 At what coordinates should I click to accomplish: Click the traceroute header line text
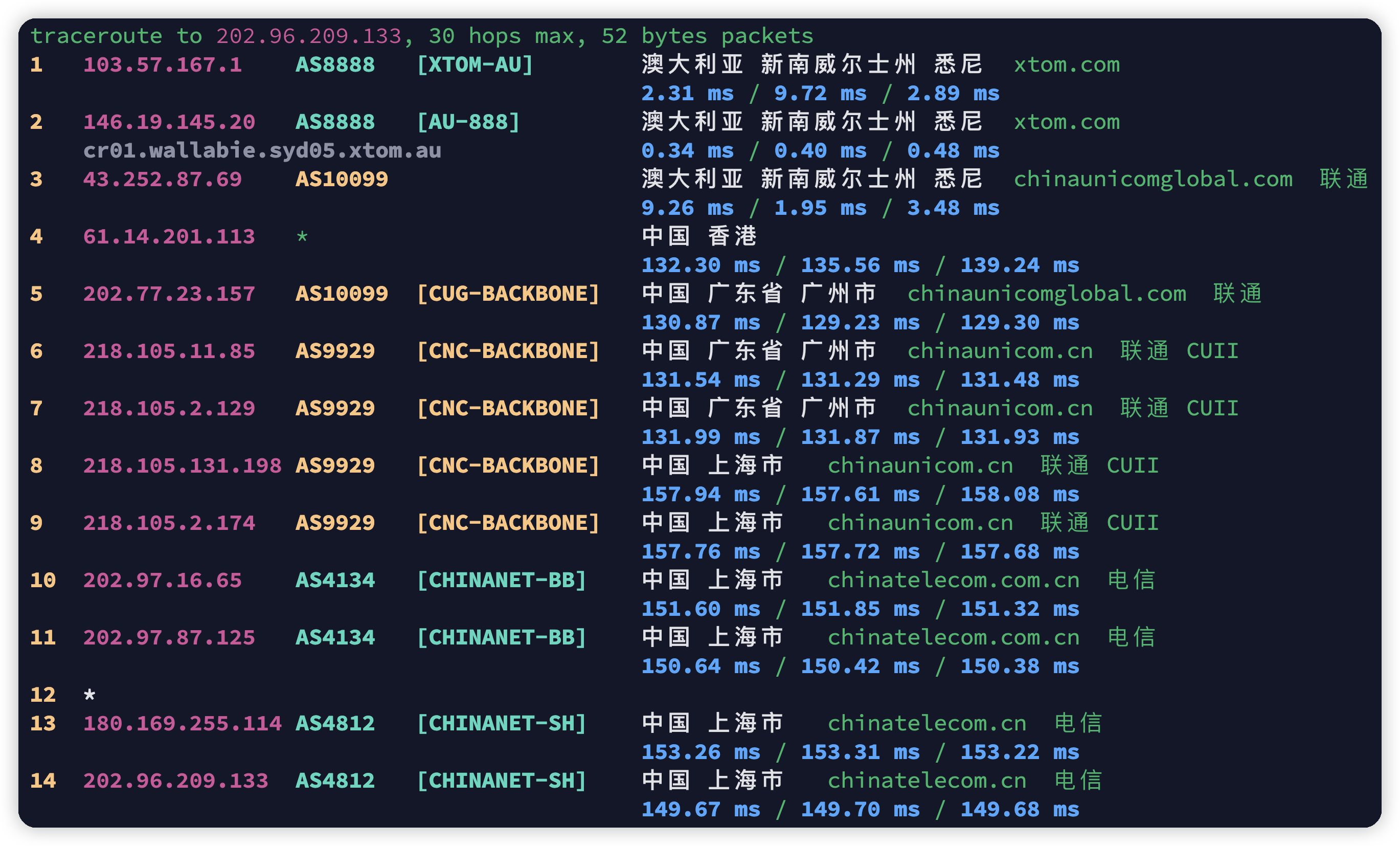click(x=422, y=36)
